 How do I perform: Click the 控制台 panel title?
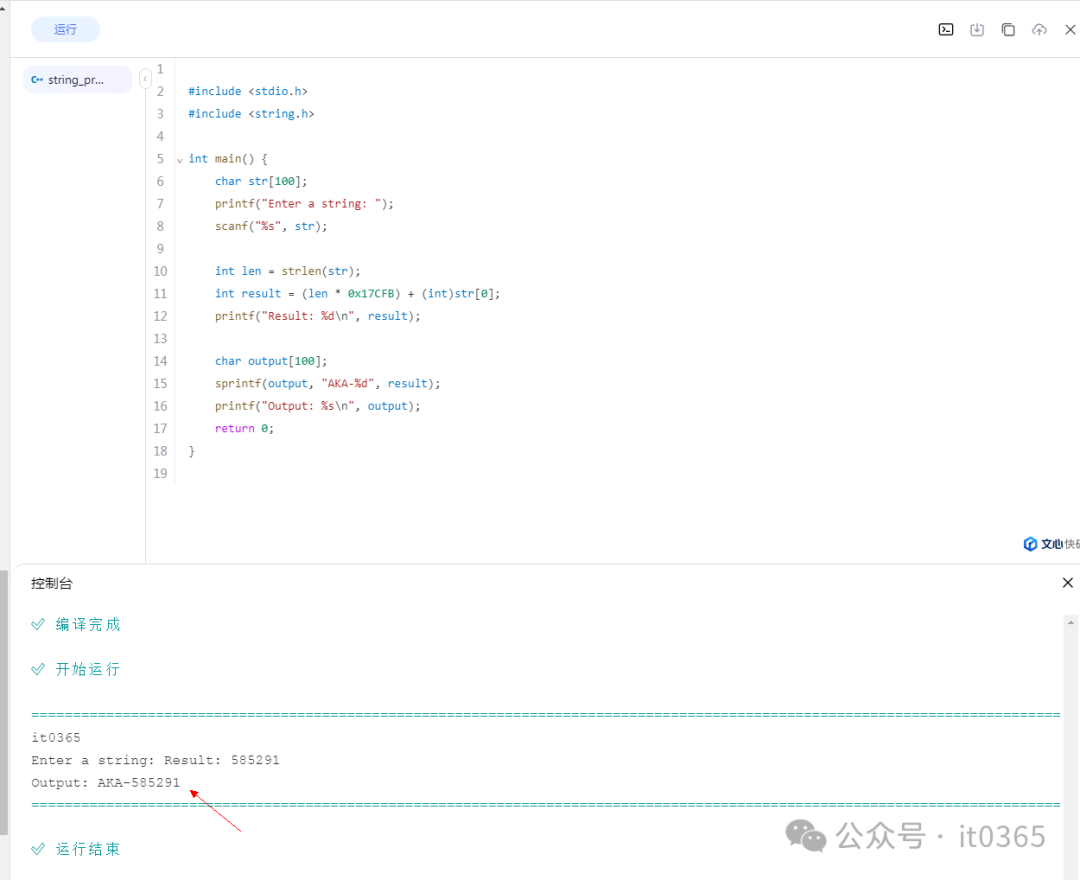(x=52, y=583)
